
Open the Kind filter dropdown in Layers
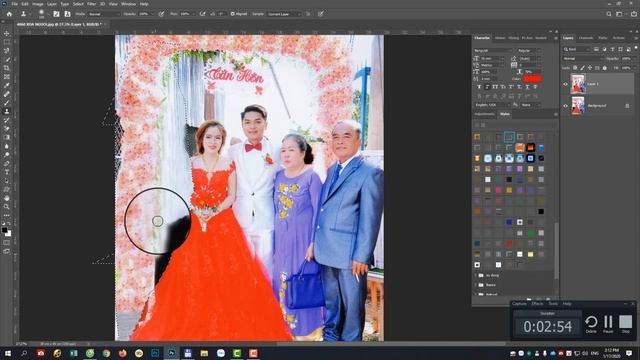point(576,49)
